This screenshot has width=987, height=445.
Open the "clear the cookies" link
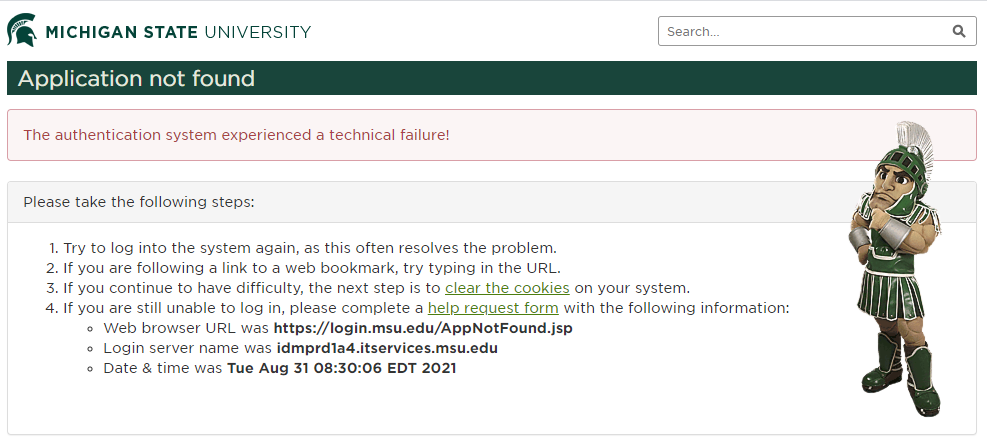pos(507,288)
